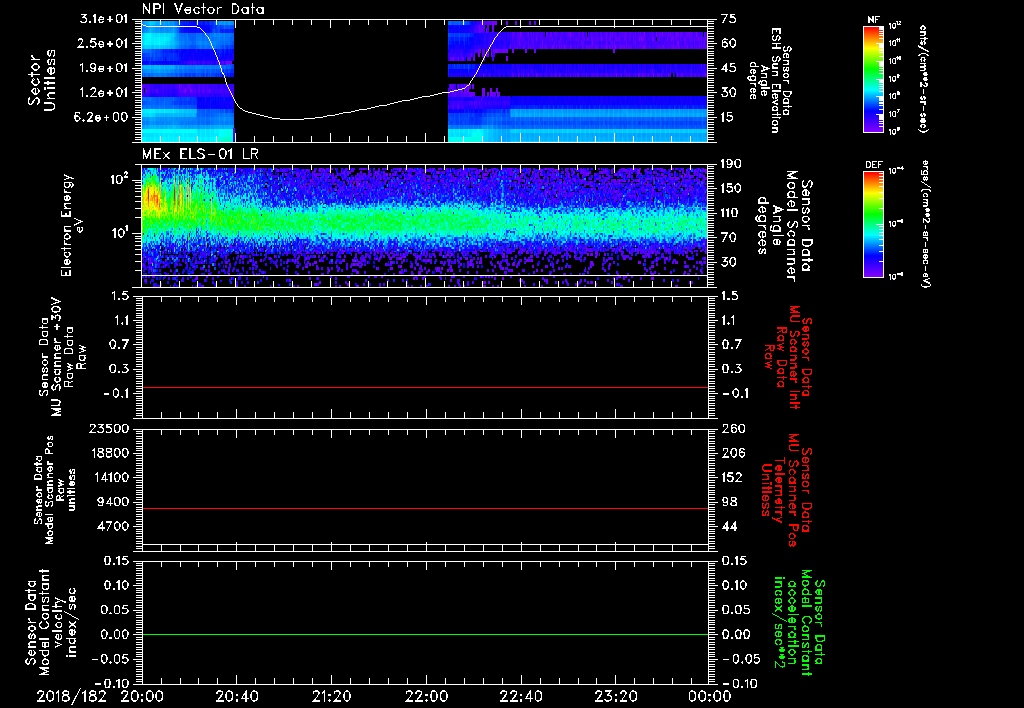
Task: Click the 22:40 time tick label
Action: coord(520,696)
